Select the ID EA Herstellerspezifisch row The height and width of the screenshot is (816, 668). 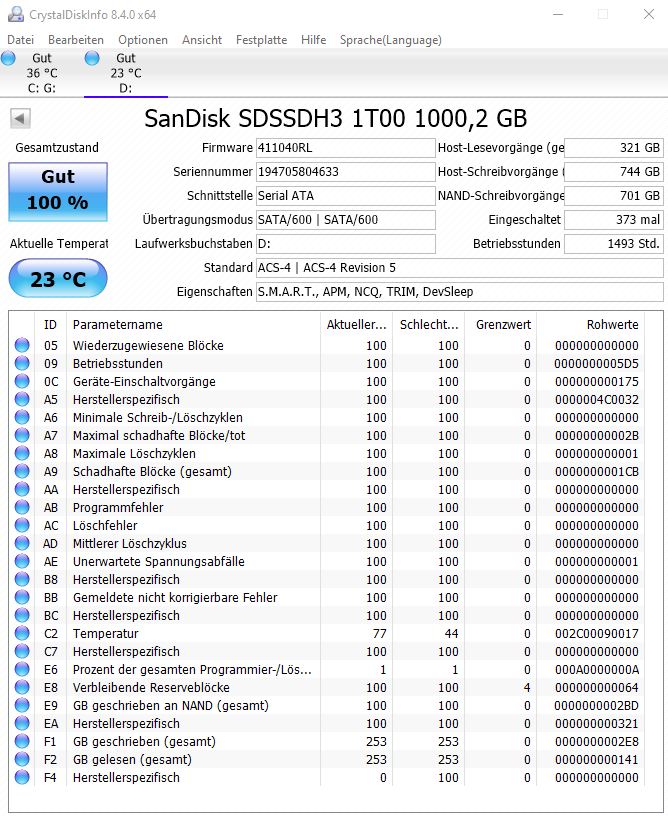pos(327,723)
